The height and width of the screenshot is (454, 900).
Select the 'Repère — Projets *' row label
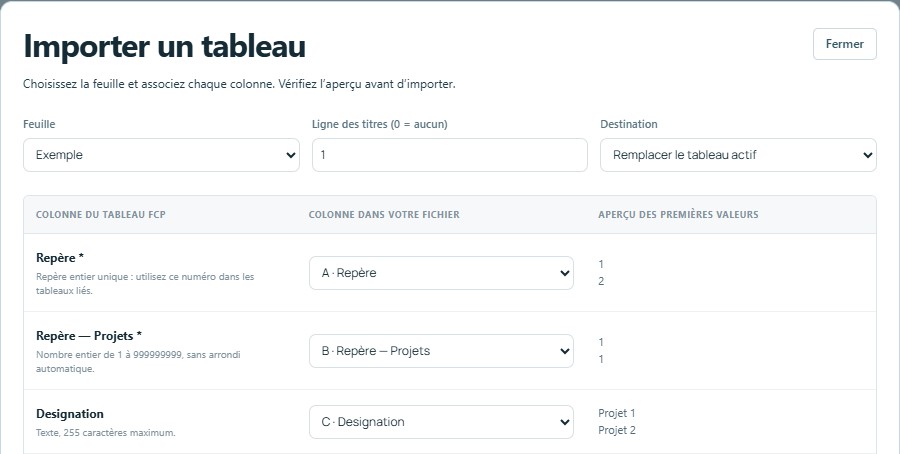[89, 336]
